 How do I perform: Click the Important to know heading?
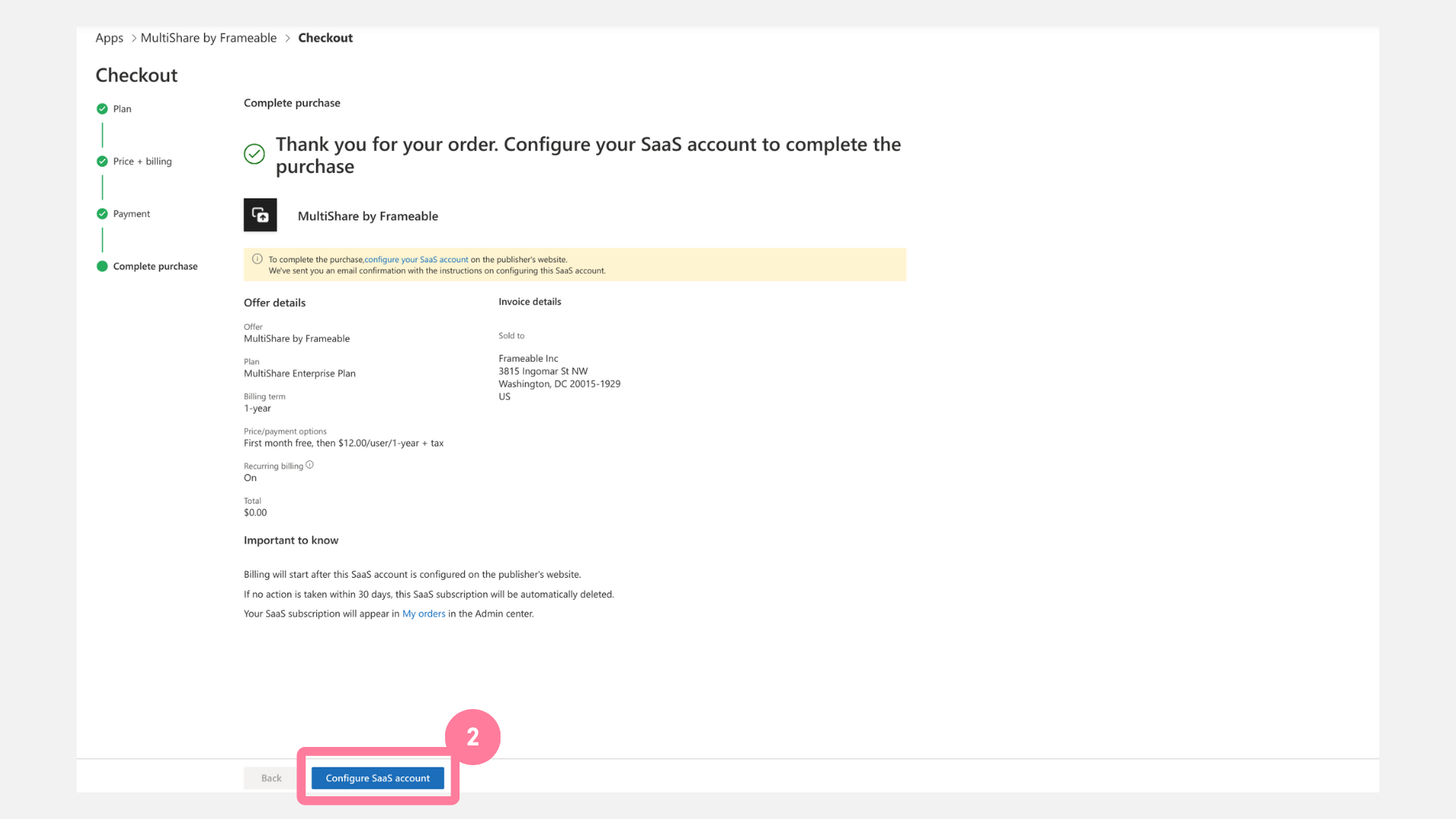coord(291,541)
